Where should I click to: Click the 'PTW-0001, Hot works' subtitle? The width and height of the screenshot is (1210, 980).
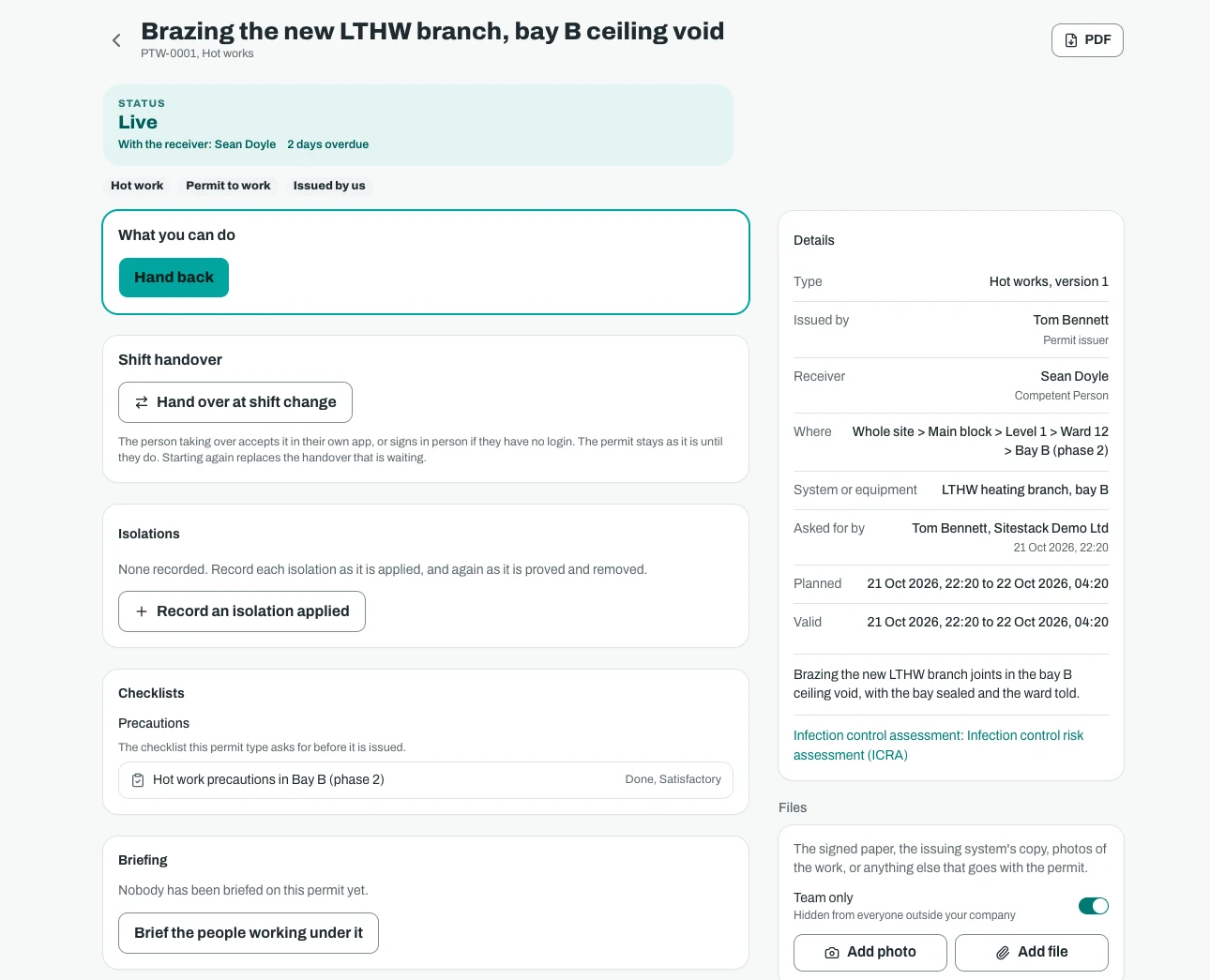(197, 53)
